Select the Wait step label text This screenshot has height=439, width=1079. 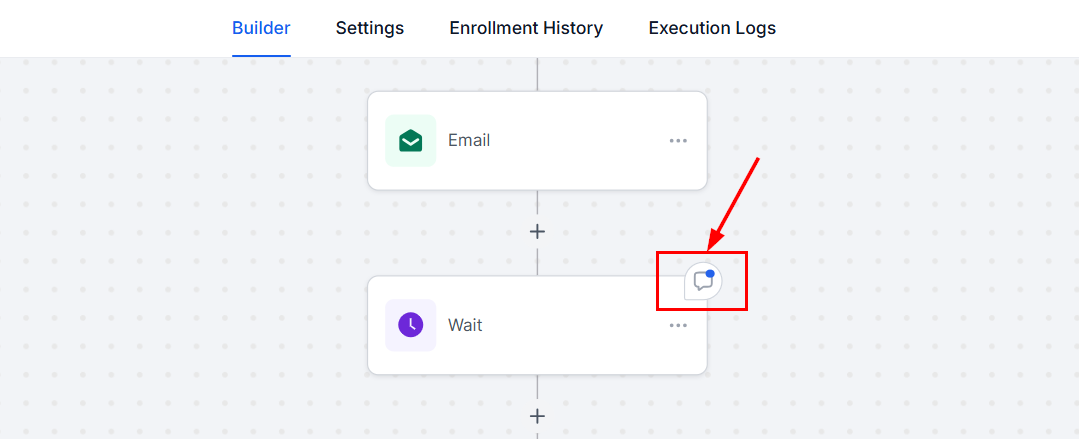[465, 325]
